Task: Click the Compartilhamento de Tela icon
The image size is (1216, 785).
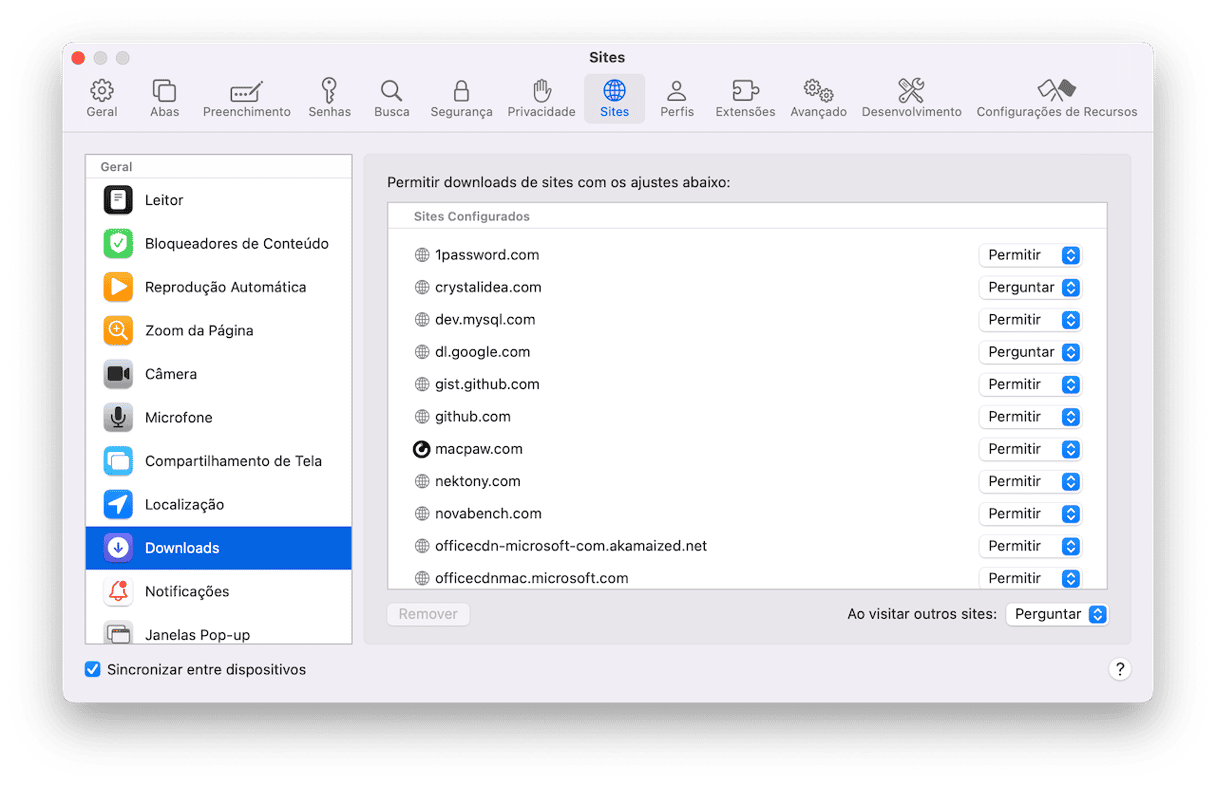Action: 118,461
